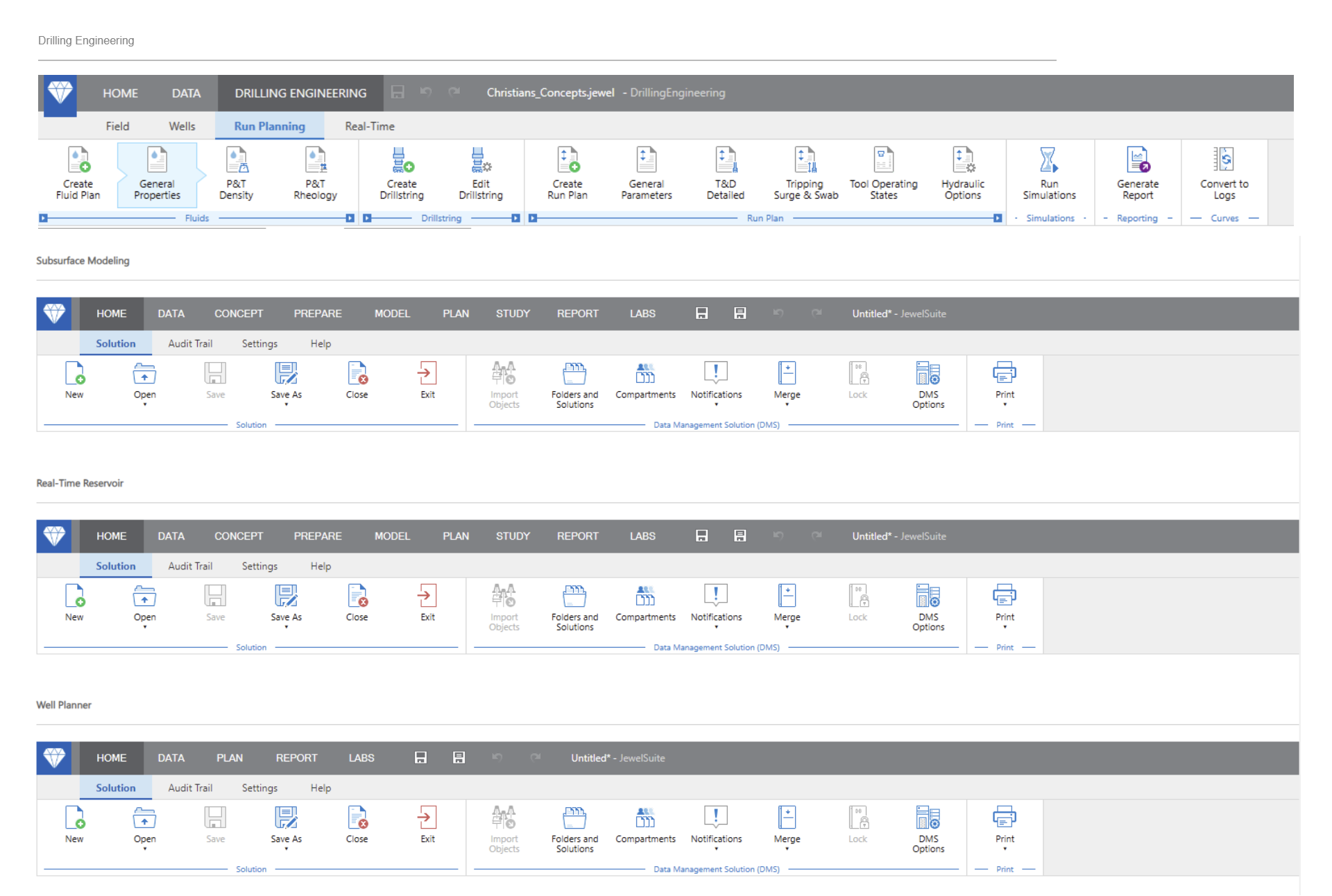Viewport: 1332px width, 896px height.
Task: Open REPORT tab in Well Planner bar
Action: (x=296, y=758)
